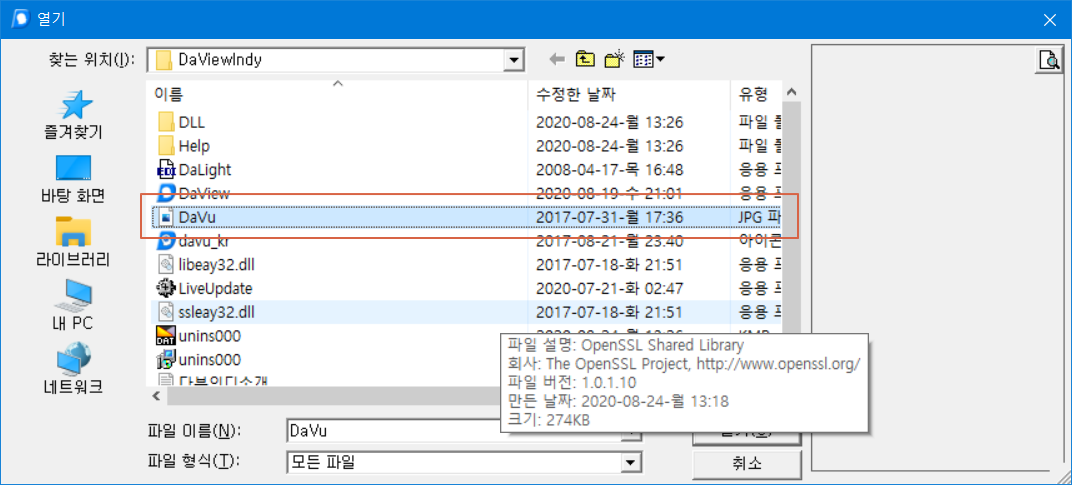
Task: Select the libeay32.dll file
Action: tap(206, 264)
